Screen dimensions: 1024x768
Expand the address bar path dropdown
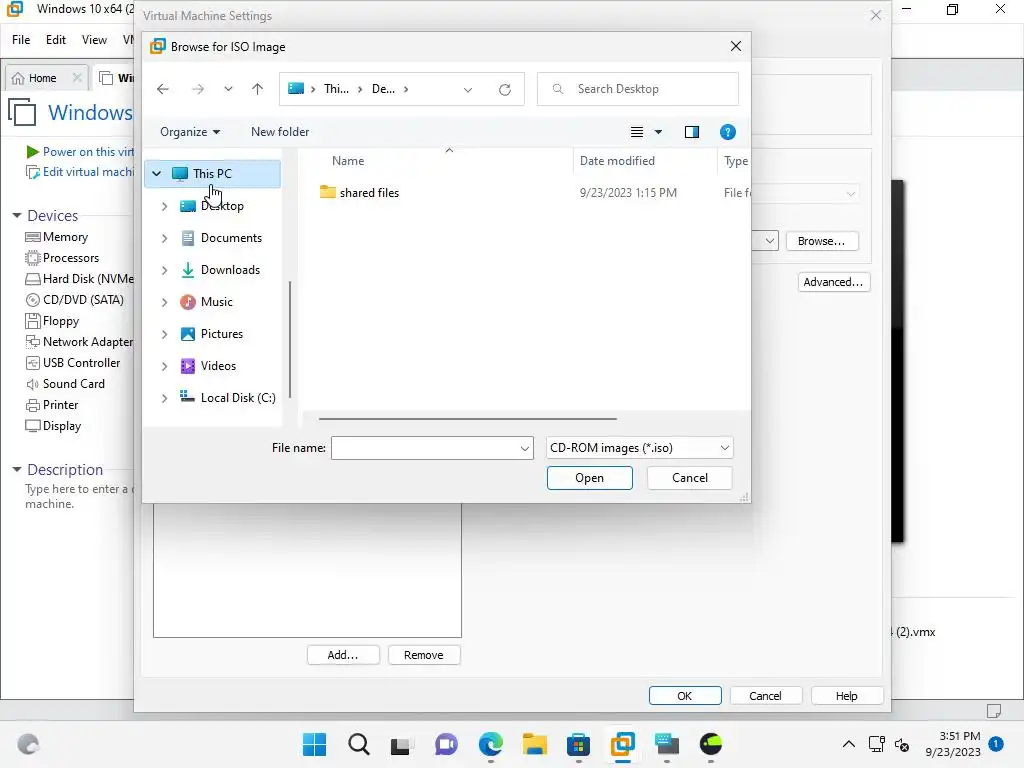pos(468,89)
